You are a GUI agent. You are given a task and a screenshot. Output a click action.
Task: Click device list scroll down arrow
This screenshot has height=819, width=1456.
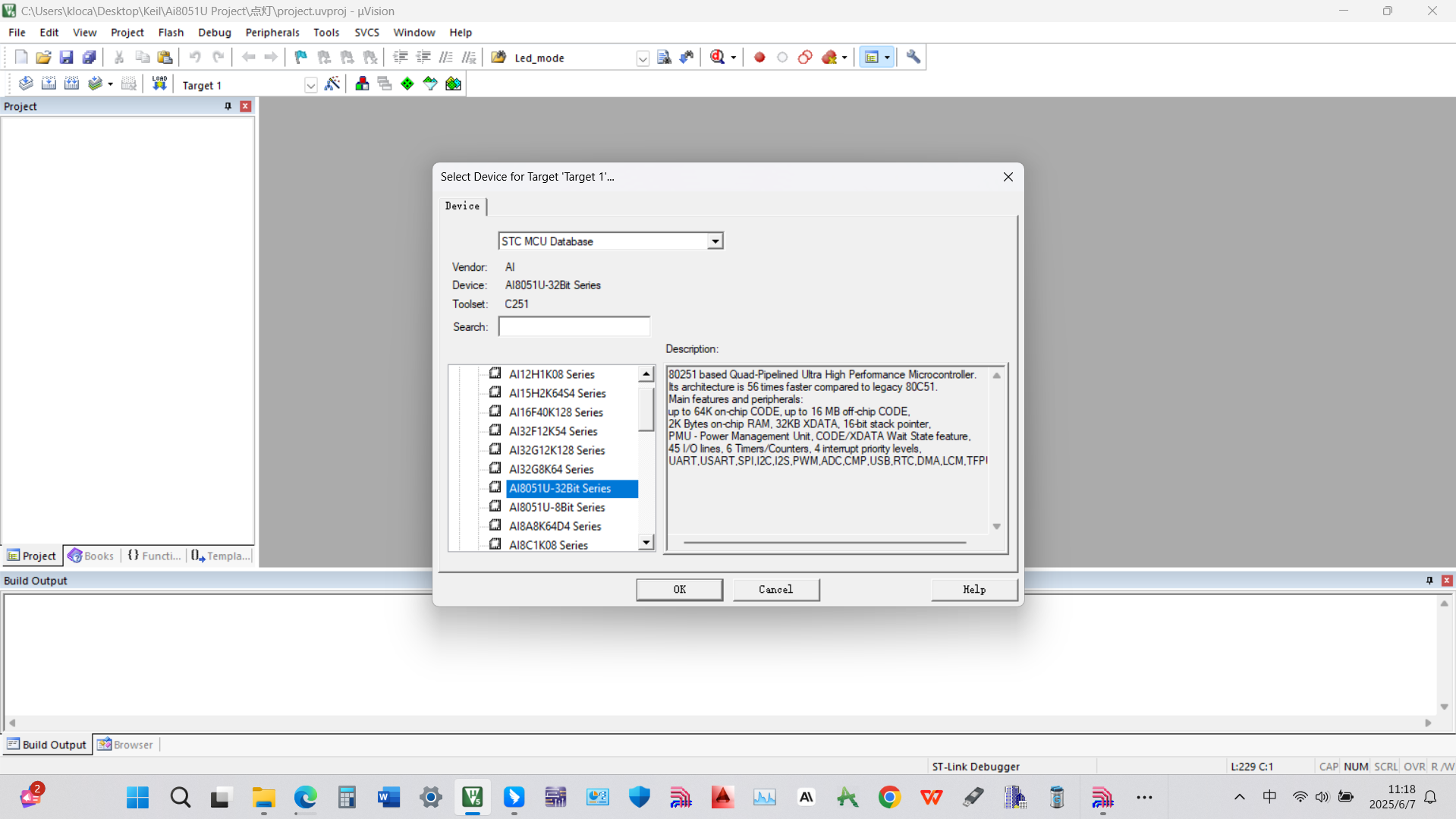point(646,542)
